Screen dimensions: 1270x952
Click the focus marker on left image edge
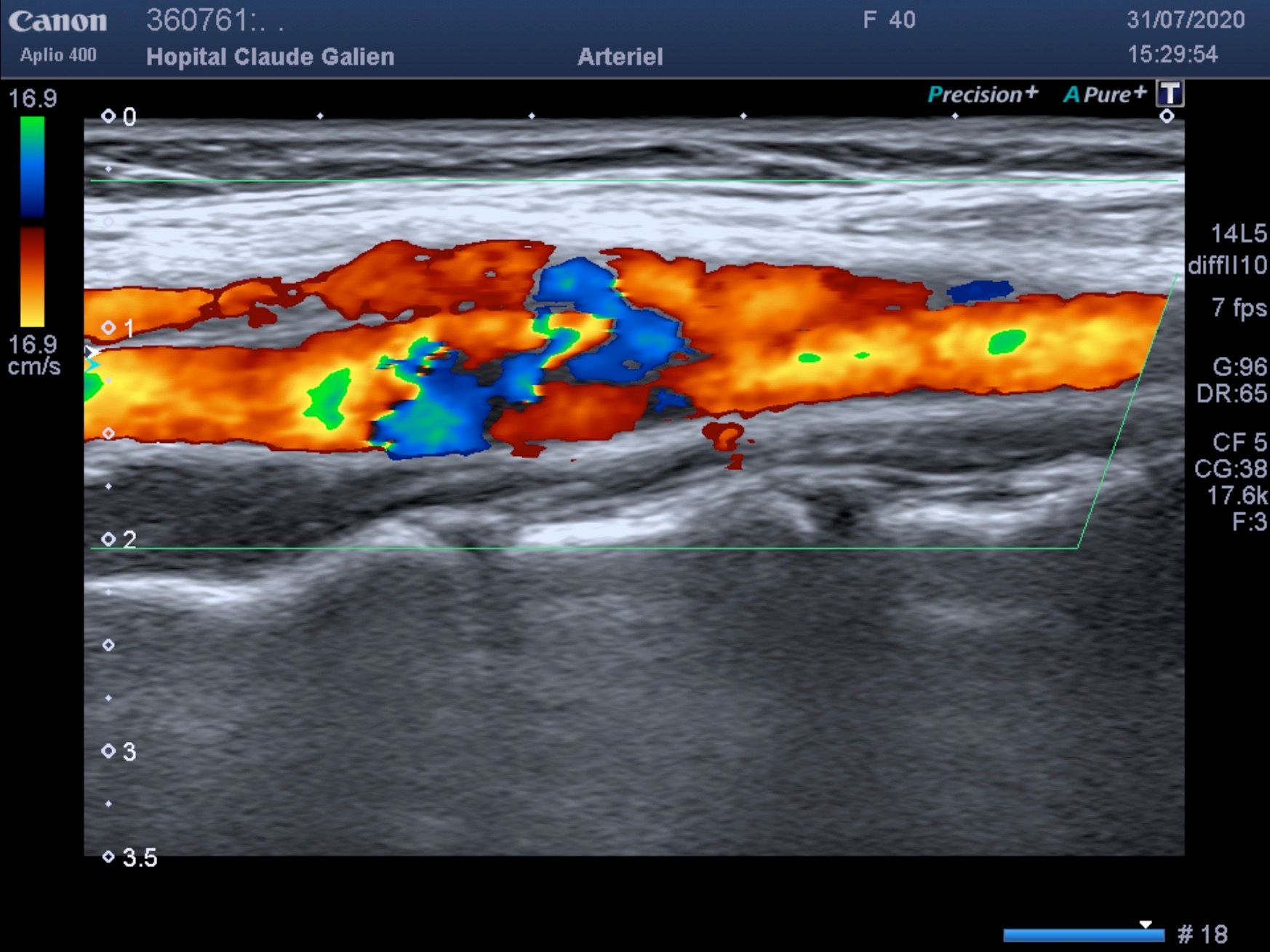pos(92,357)
